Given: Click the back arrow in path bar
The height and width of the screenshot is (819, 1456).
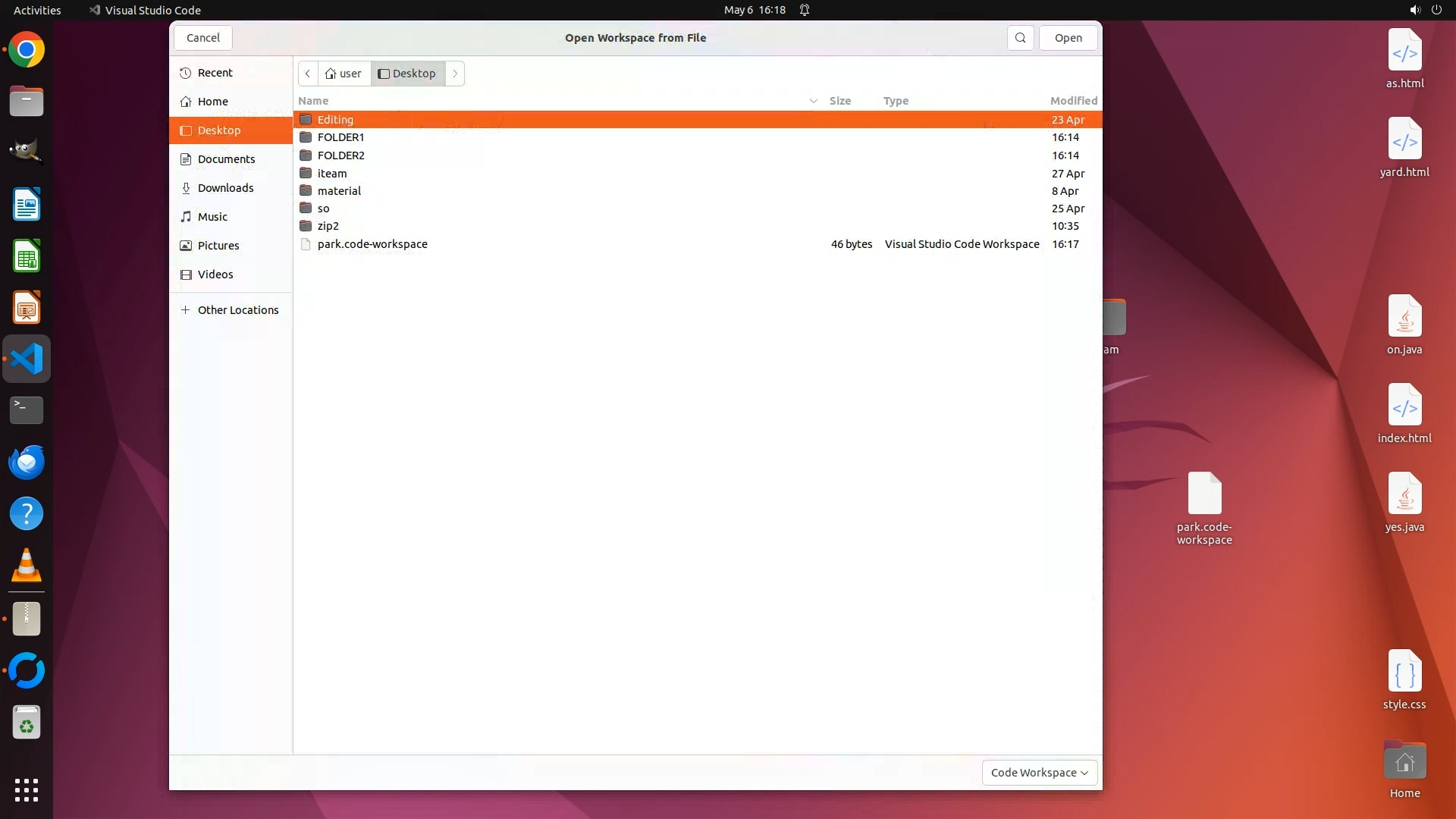Looking at the screenshot, I should 308,74.
